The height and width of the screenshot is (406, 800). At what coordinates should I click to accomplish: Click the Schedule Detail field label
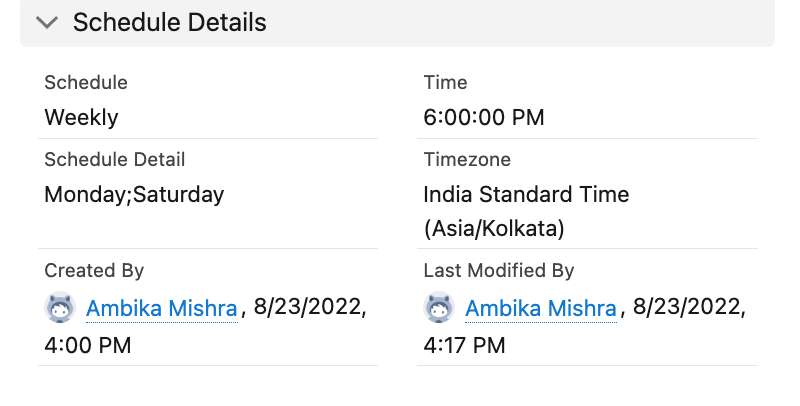(x=114, y=159)
